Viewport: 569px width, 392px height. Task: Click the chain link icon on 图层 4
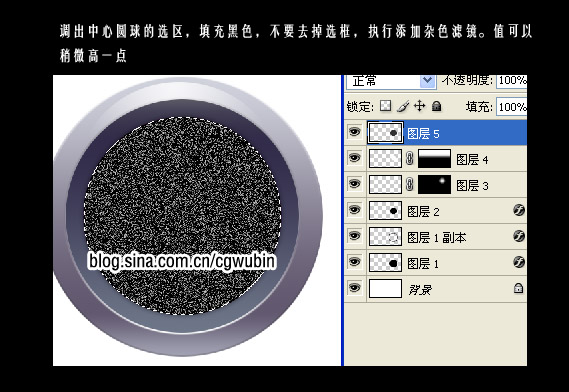[x=410, y=159]
